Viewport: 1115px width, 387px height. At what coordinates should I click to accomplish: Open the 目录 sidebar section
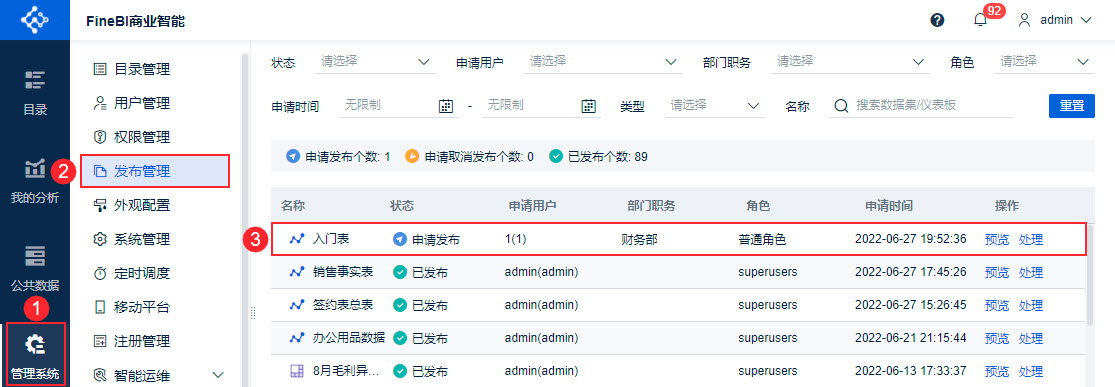35,93
